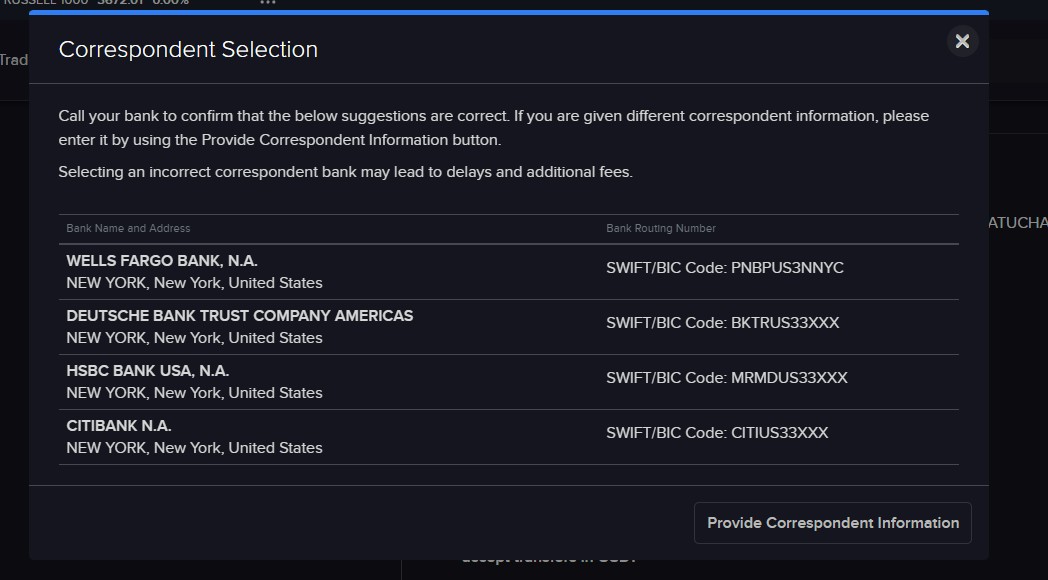The height and width of the screenshot is (580, 1048).
Task: Open the three-dot menu above the dialog
Action: [x=267, y=3]
